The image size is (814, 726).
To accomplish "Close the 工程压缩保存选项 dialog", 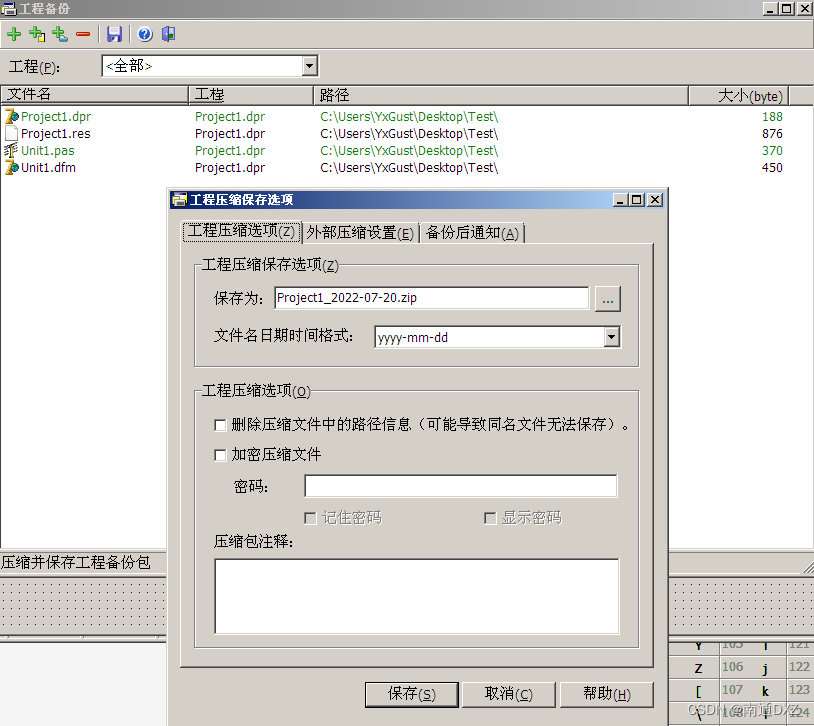I will pyautogui.click(x=656, y=200).
